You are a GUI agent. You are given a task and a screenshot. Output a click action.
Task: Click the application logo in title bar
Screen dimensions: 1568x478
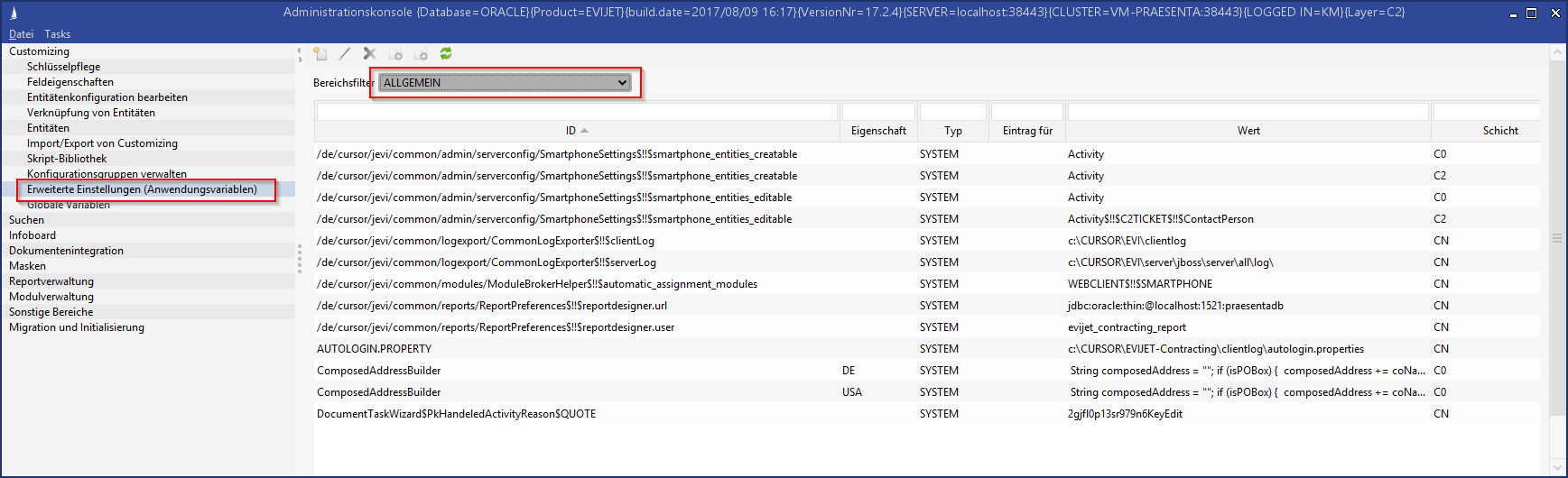[14, 13]
